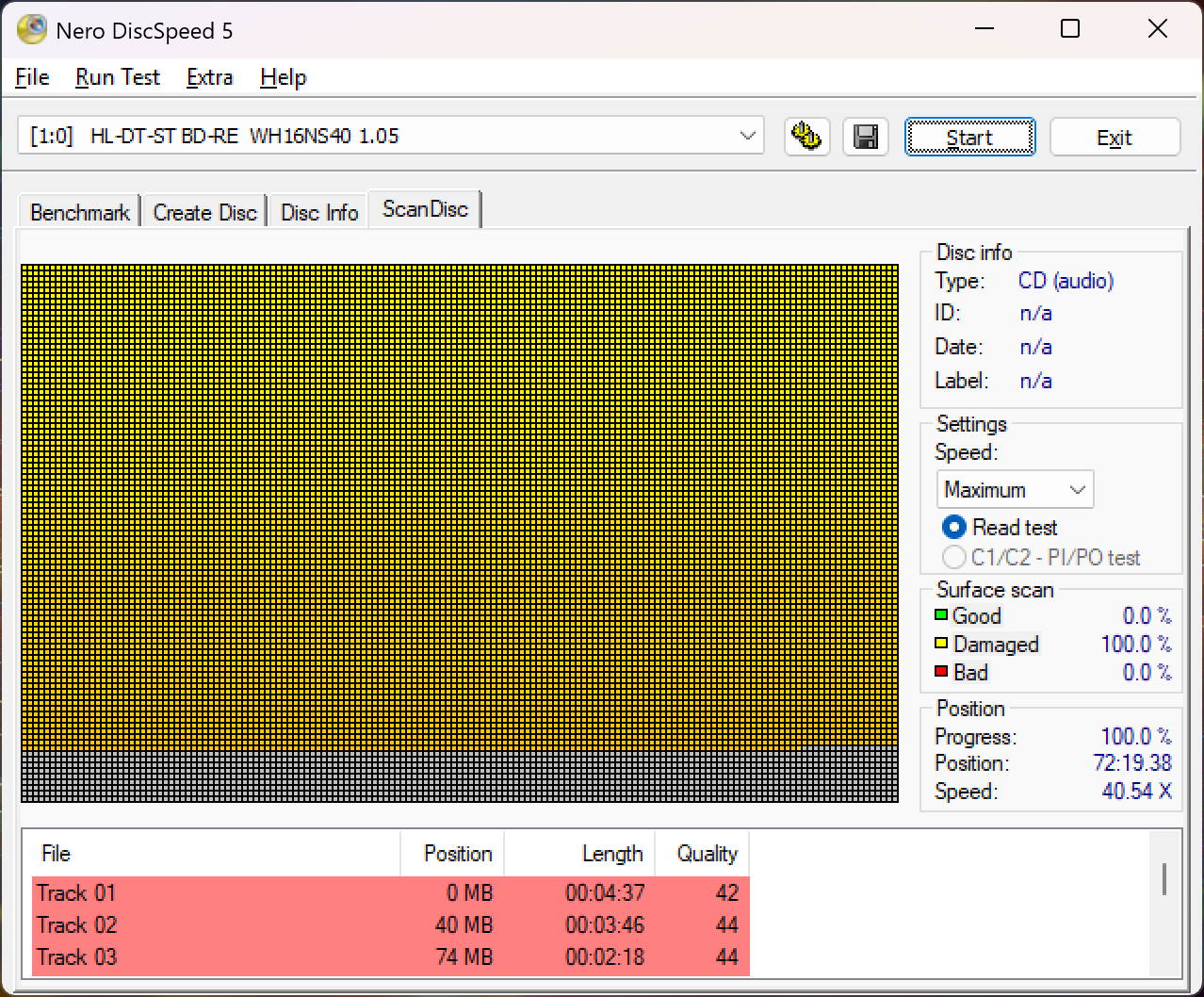The height and width of the screenshot is (997, 1204).
Task: Open the drive selection dropdown
Action: (391, 136)
